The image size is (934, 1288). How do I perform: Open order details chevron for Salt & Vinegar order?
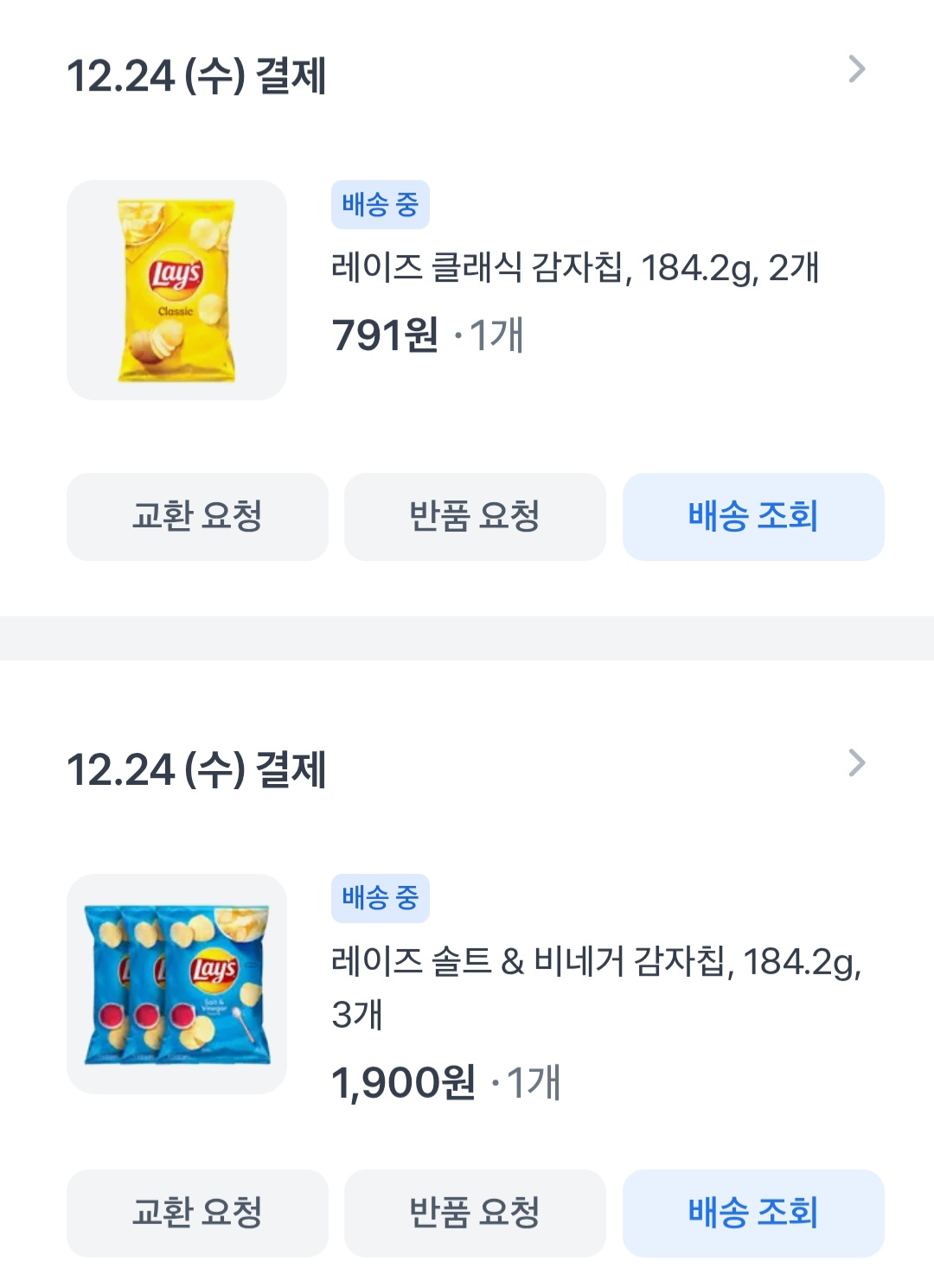coord(856,763)
